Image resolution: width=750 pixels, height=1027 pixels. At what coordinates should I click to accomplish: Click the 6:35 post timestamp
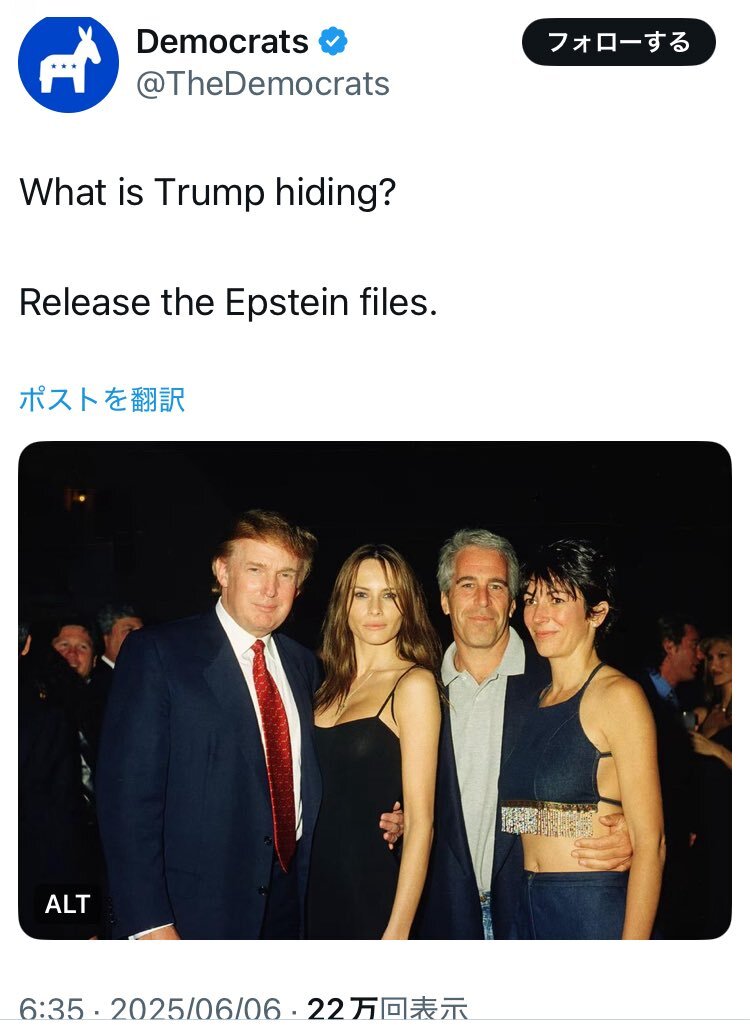point(51,1009)
